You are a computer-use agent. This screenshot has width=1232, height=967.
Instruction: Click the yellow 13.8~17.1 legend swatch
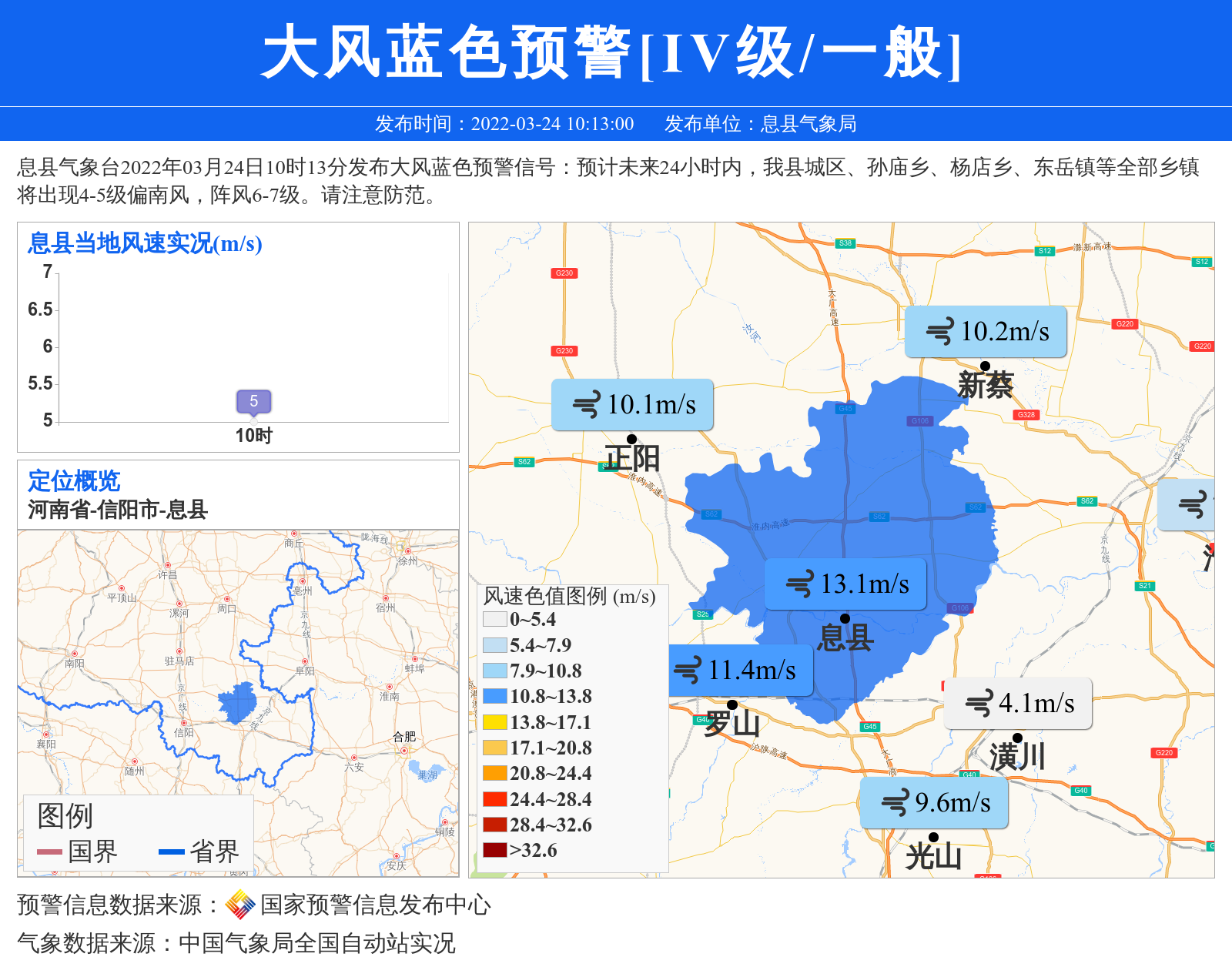pos(494,722)
